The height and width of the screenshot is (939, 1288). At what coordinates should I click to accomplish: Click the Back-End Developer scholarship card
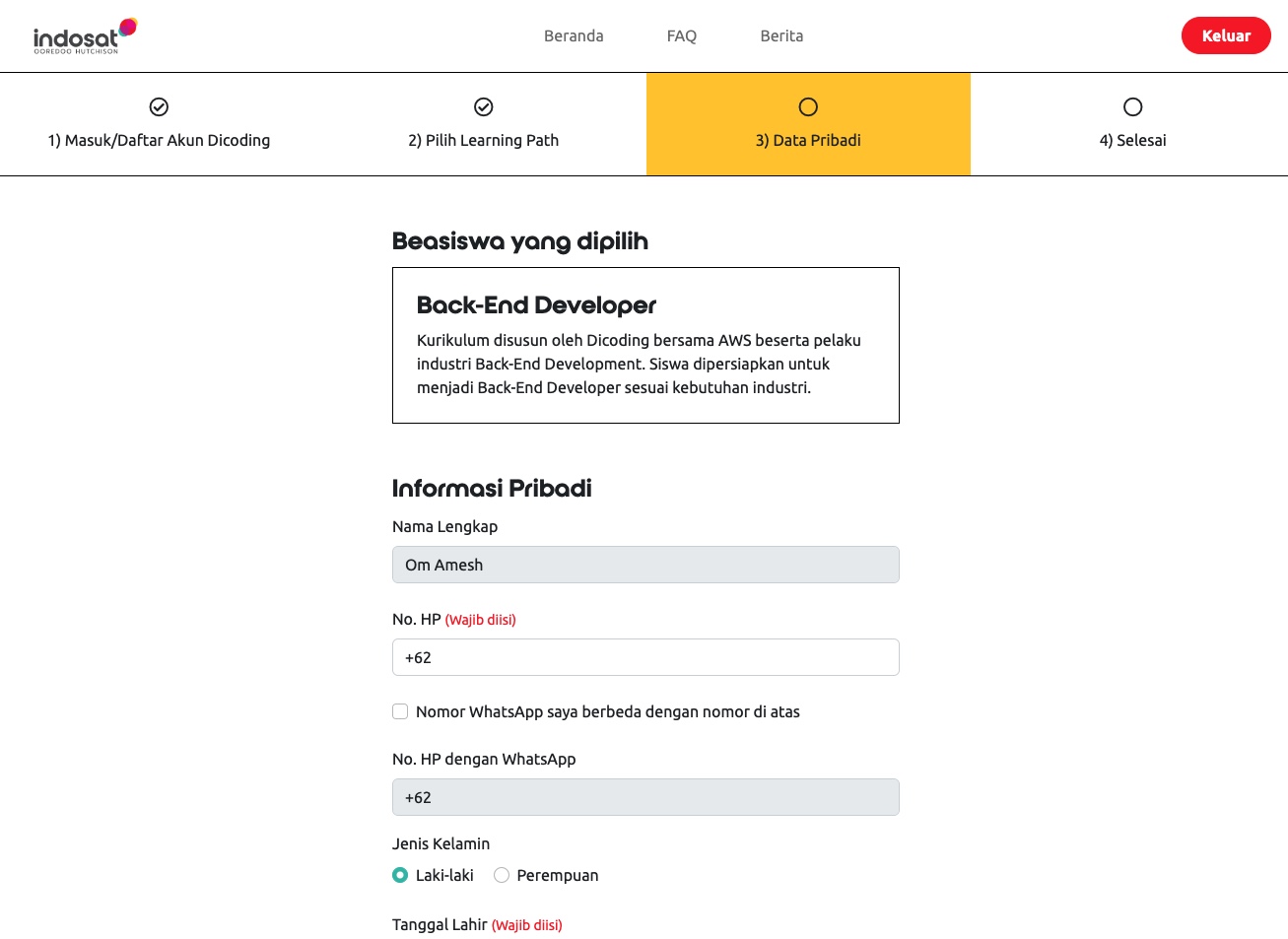pyautogui.click(x=645, y=345)
